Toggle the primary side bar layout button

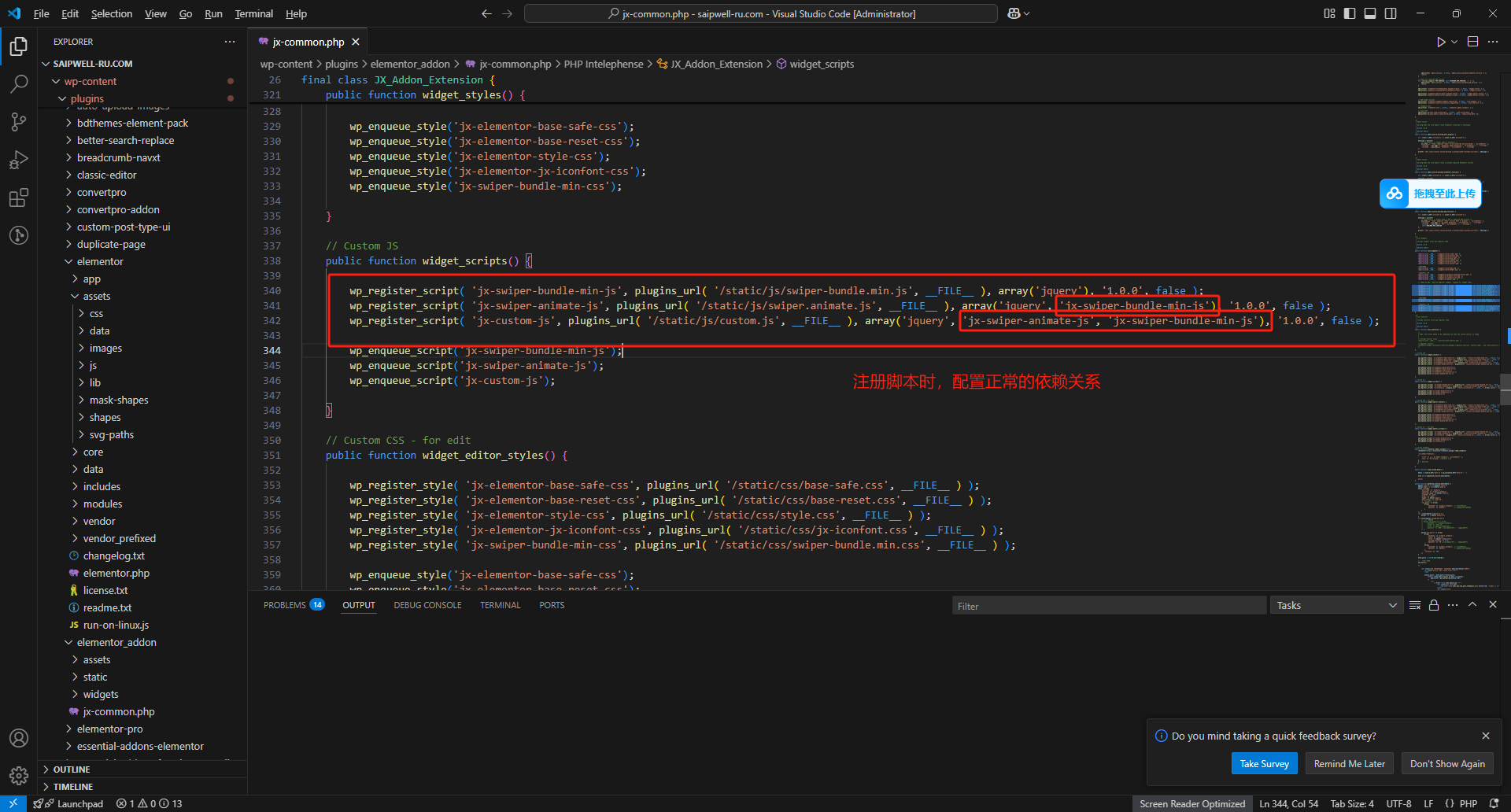tap(1350, 13)
